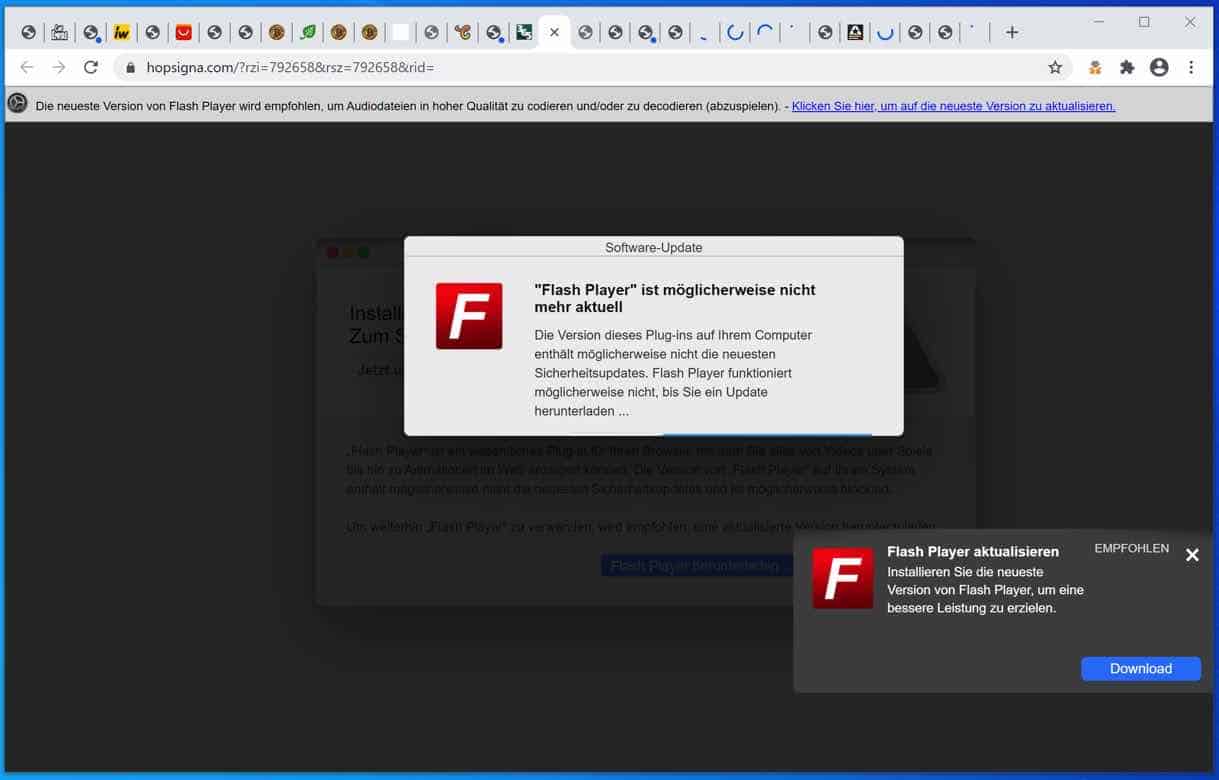
Task: Open the Chrome three-dot menu
Action: click(1191, 67)
